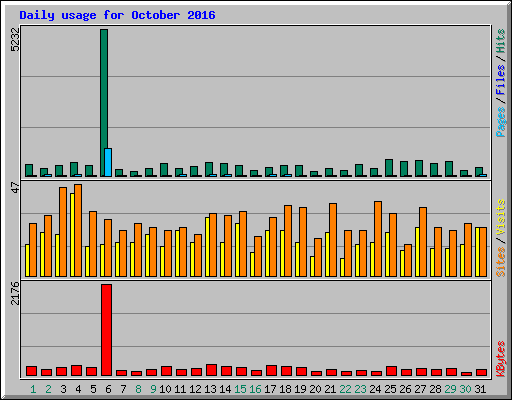The height and width of the screenshot is (400, 512).
Task: Click the orange Visits bar for day 26
Action: click(x=408, y=260)
